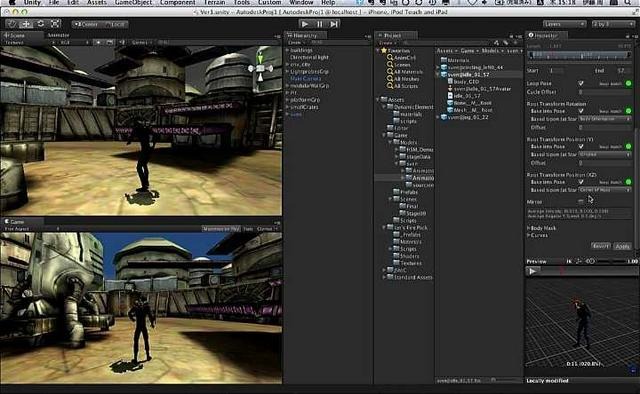Click the animation clip timeline range bar

pos(580,55)
